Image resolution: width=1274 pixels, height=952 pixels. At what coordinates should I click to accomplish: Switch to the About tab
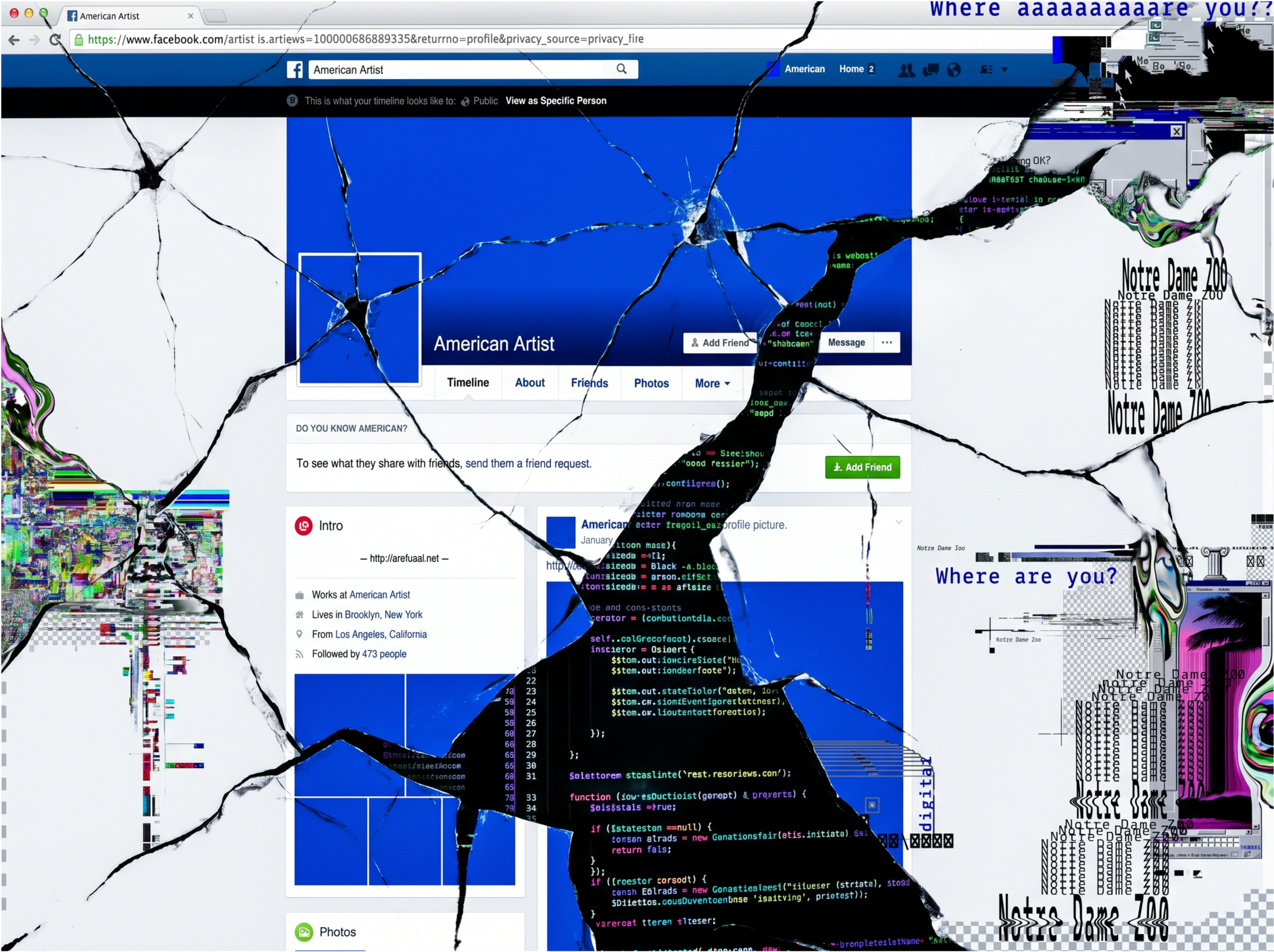(x=530, y=383)
